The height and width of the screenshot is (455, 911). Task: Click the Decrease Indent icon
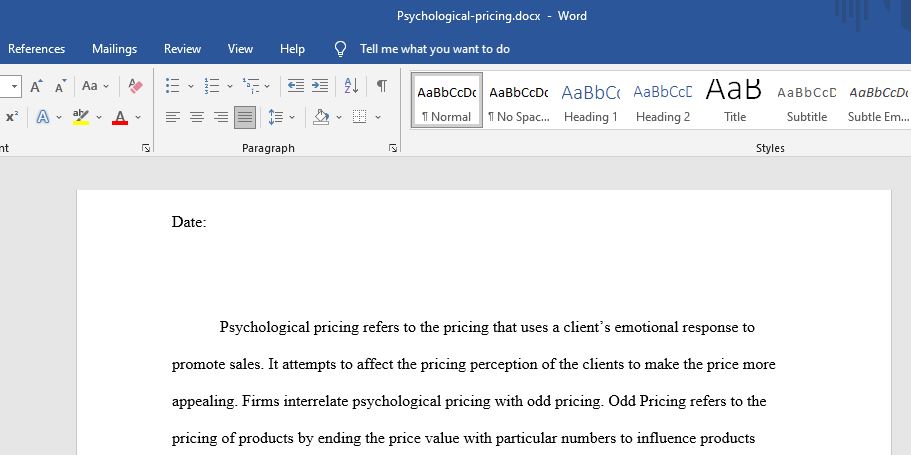(296, 86)
